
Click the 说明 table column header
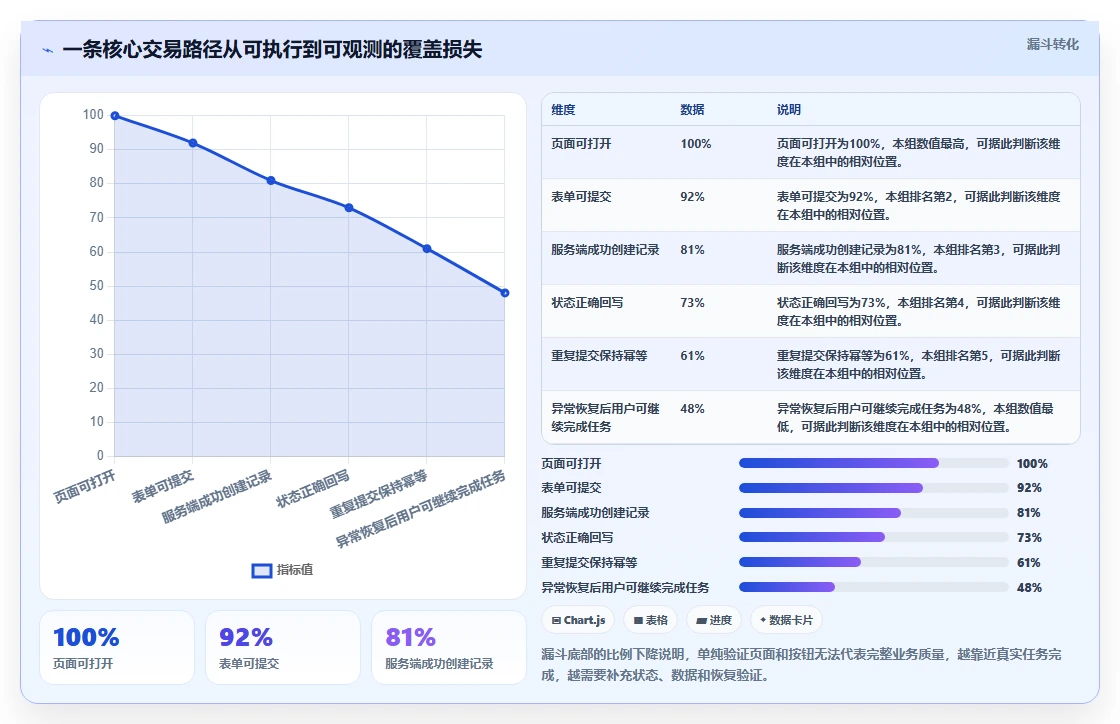789,110
